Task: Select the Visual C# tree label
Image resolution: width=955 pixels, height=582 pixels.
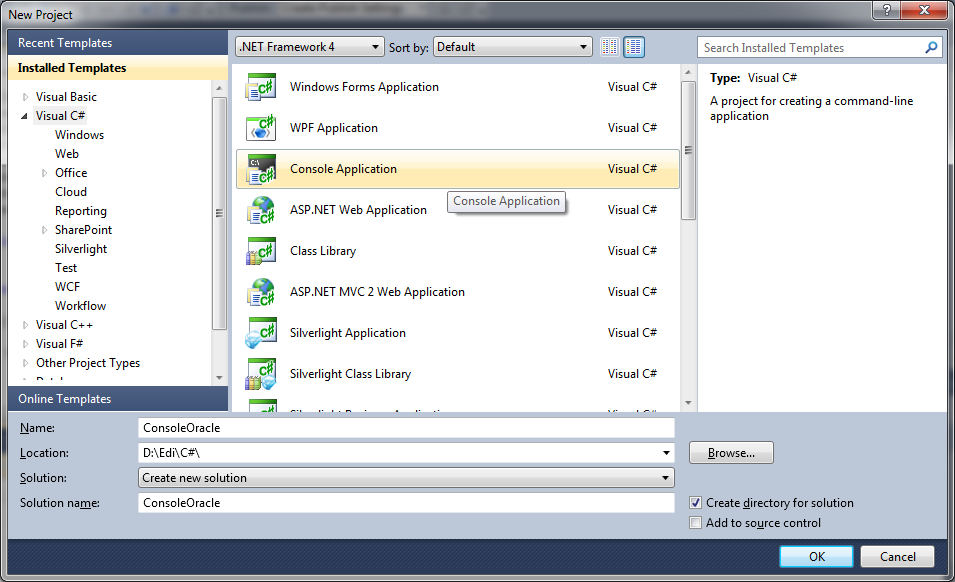Action: click(60, 116)
